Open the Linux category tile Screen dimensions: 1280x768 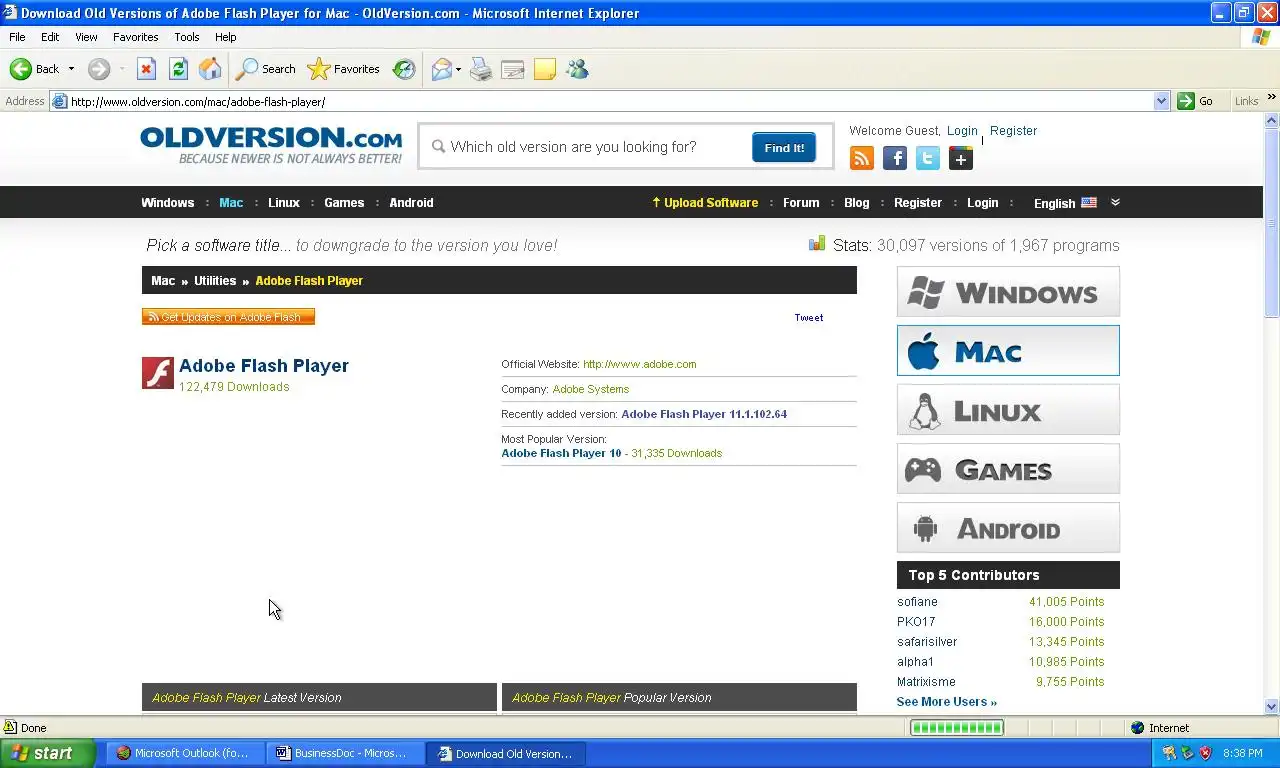[x=1008, y=410]
